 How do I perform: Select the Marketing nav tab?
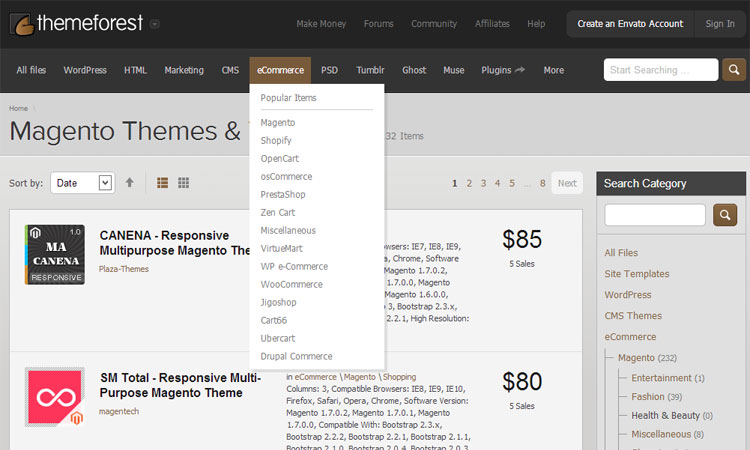click(x=184, y=70)
